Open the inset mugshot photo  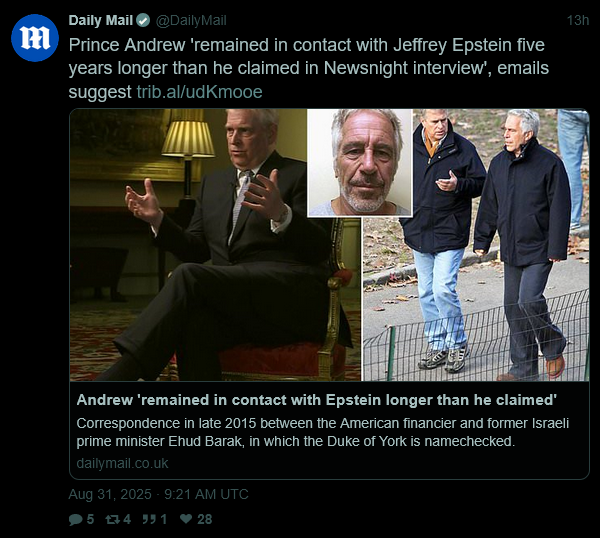[x=360, y=163]
